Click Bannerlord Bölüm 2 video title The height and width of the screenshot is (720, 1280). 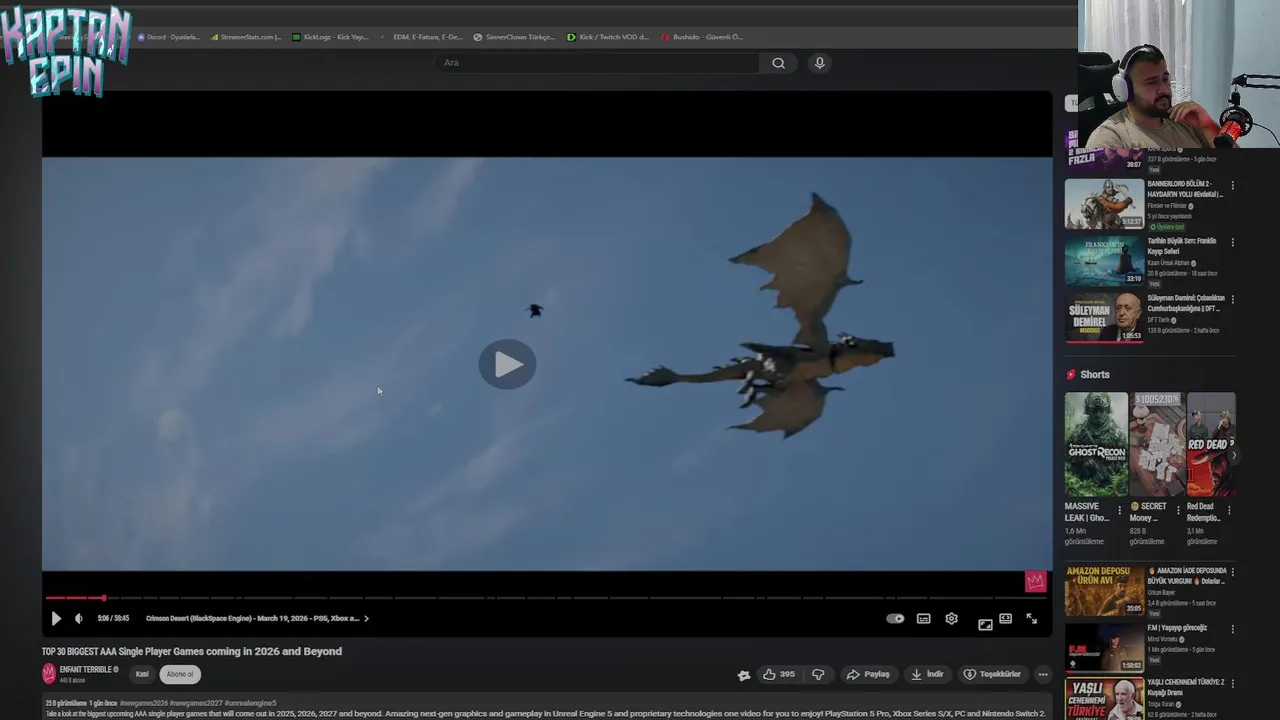click(1185, 189)
